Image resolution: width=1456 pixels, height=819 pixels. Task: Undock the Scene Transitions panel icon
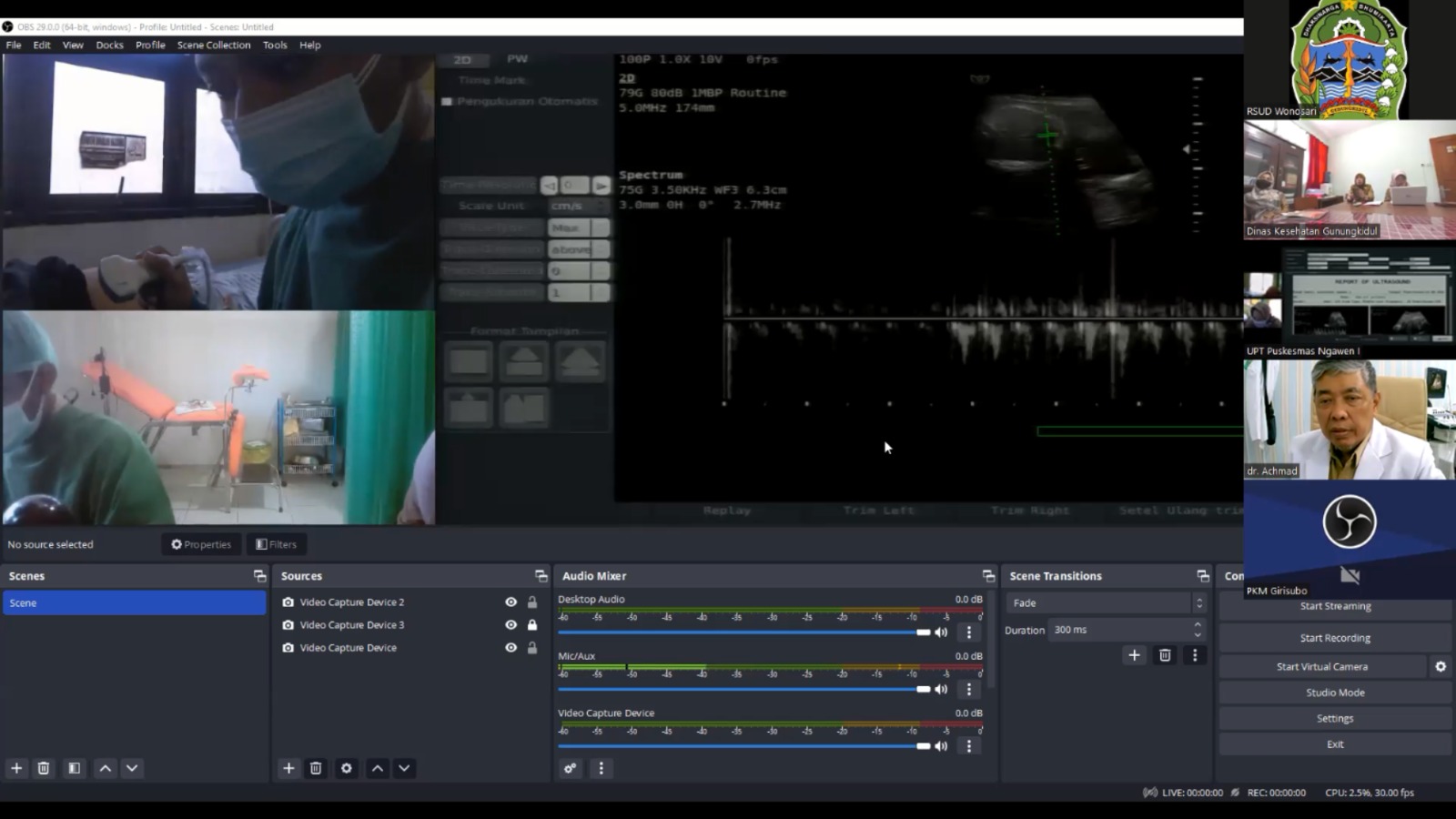[x=1203, y=576]
